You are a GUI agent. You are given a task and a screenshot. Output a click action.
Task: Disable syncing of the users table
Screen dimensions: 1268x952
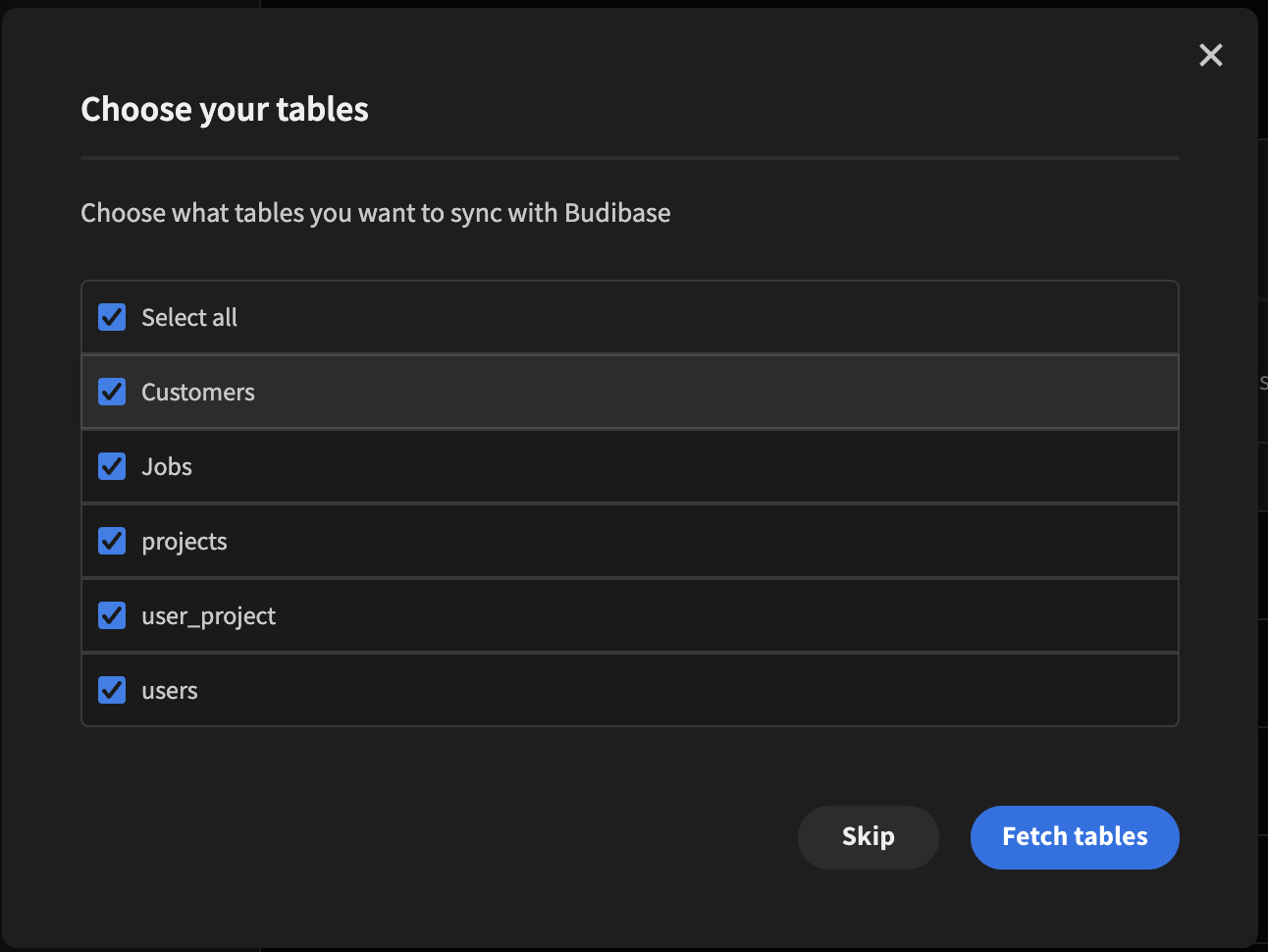click(x=111, y=690)
